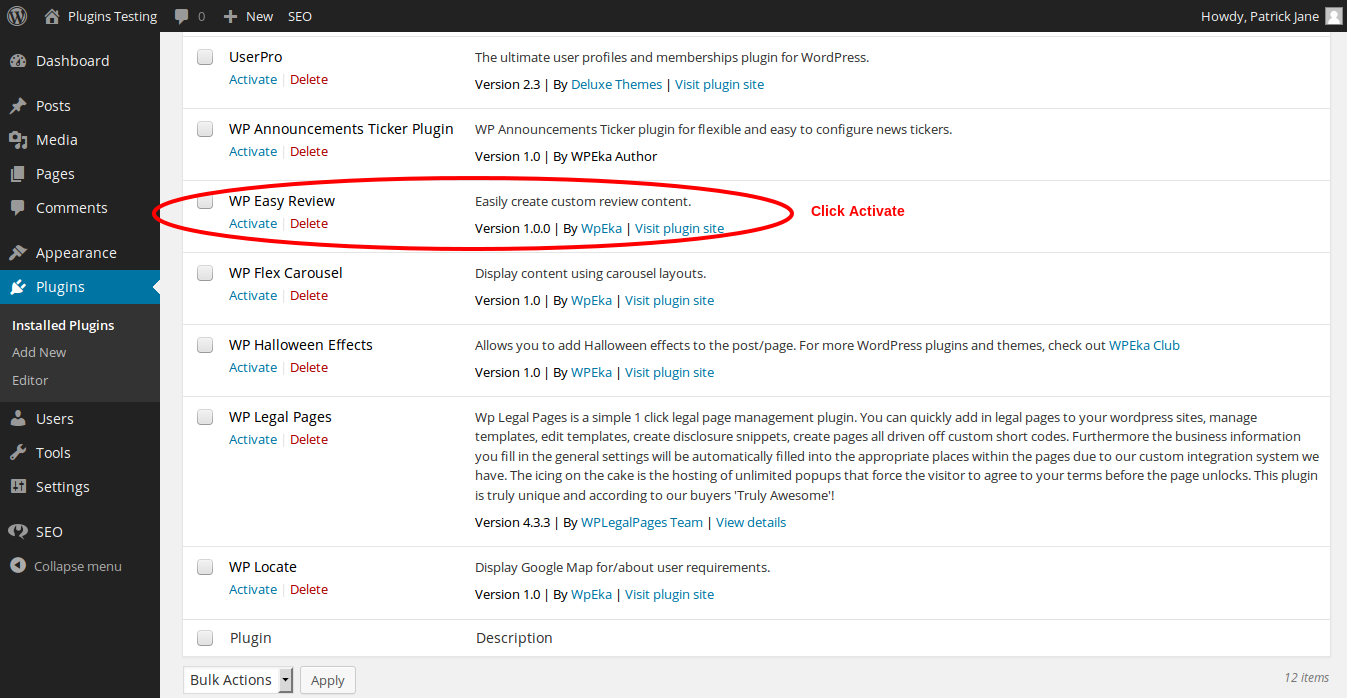
Task: Click the plus New icon in admin bar
Action: 230,16
